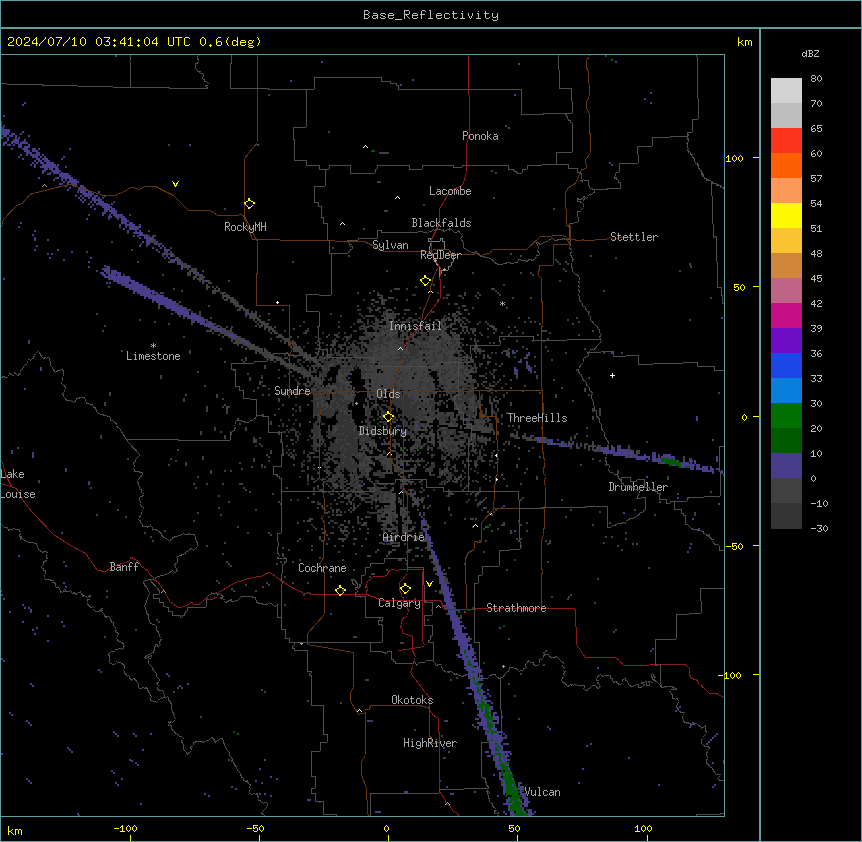The image size is (862, 842).
Task: Click the Stettler label
Action: pyautogui.click(x=634, y=237)
